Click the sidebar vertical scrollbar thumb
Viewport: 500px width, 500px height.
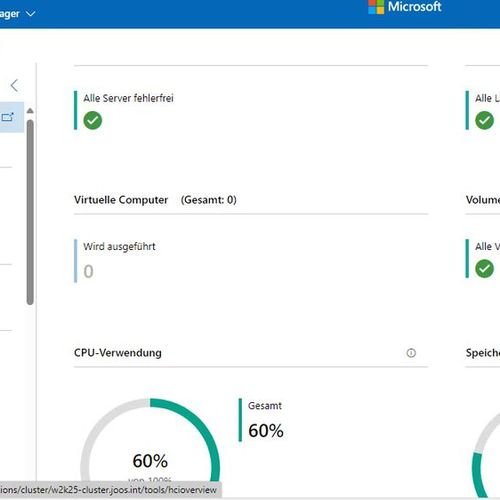point(30,212)
